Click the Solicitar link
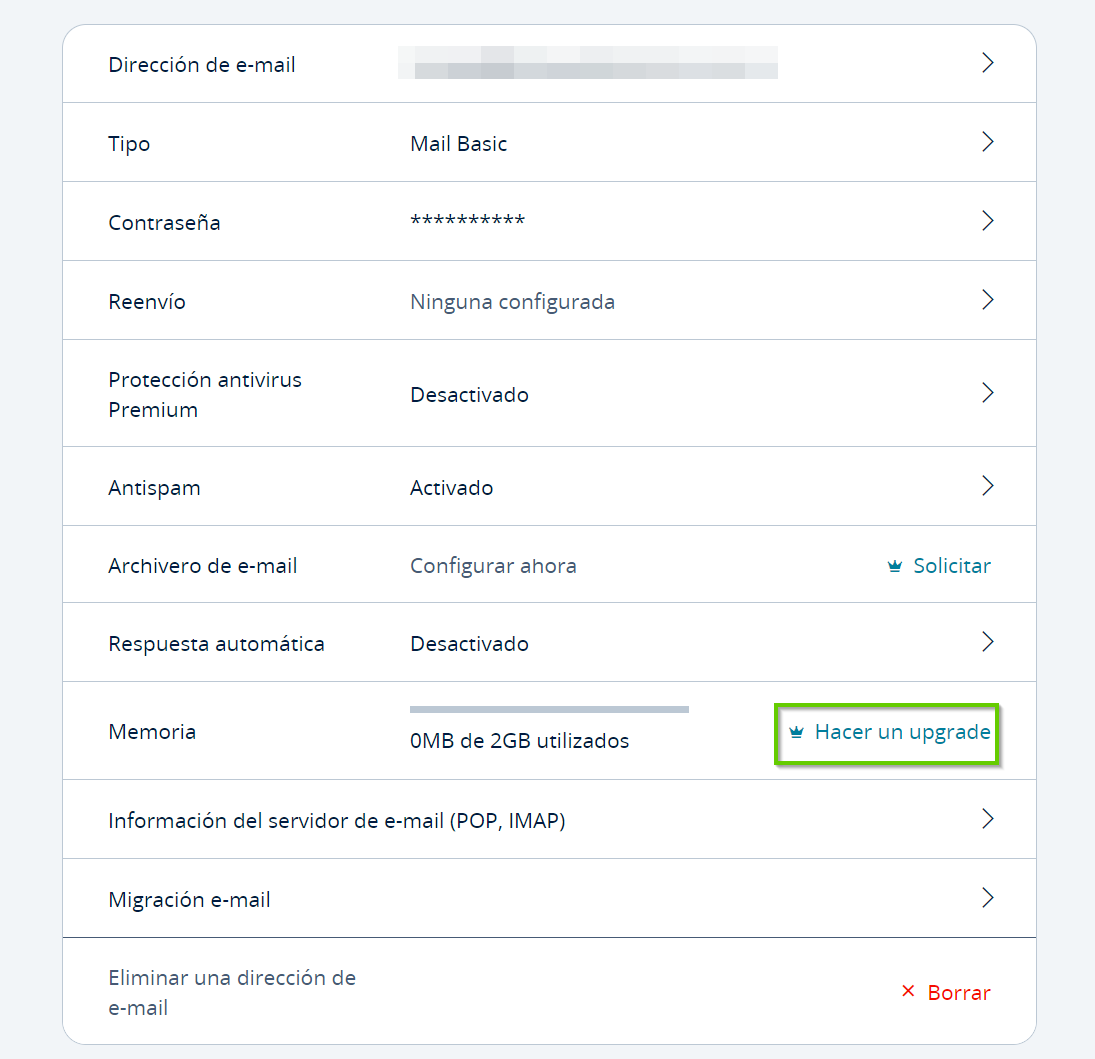 click(952, 566)
